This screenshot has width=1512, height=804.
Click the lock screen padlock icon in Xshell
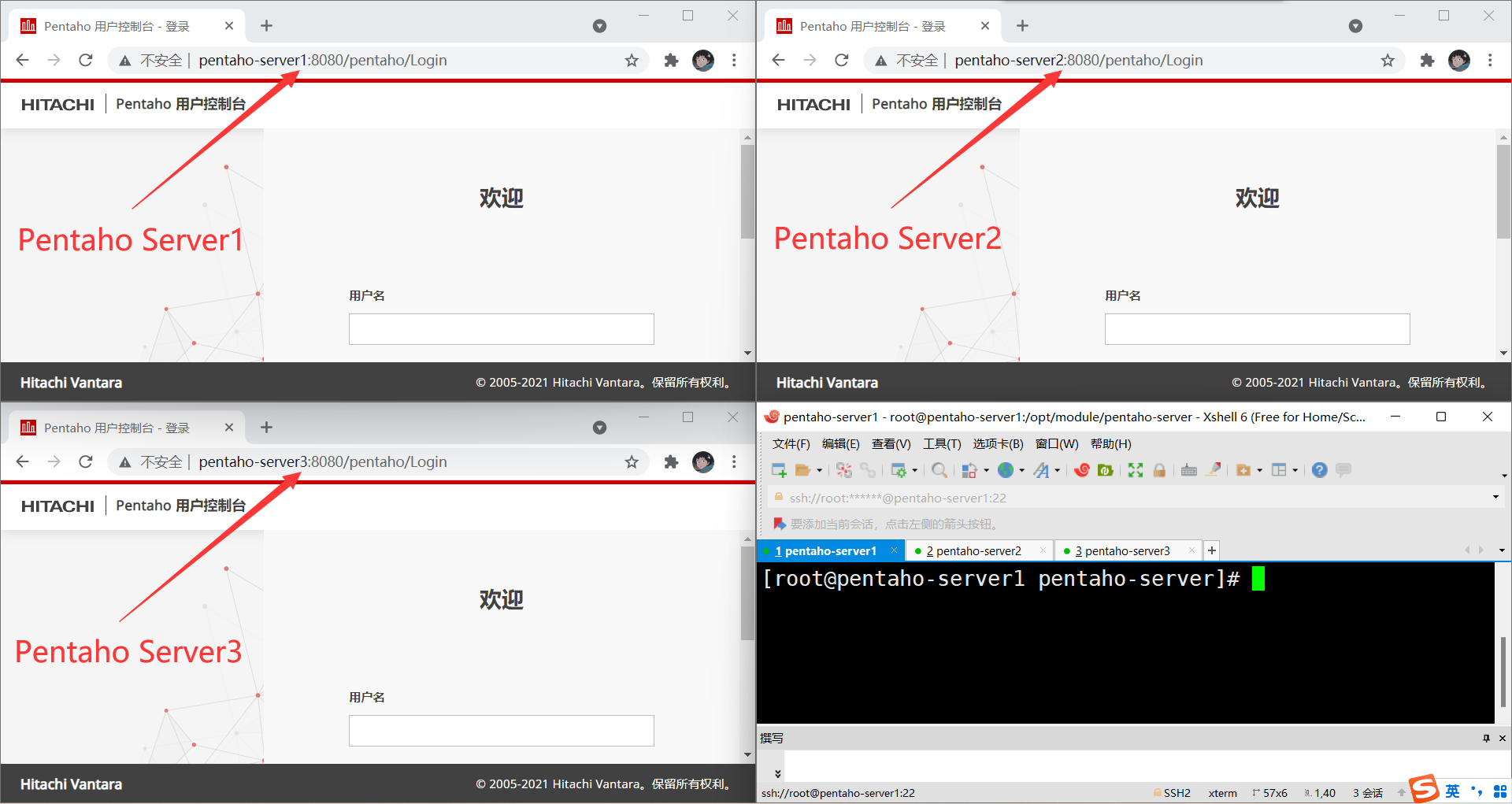(1159, 470)
